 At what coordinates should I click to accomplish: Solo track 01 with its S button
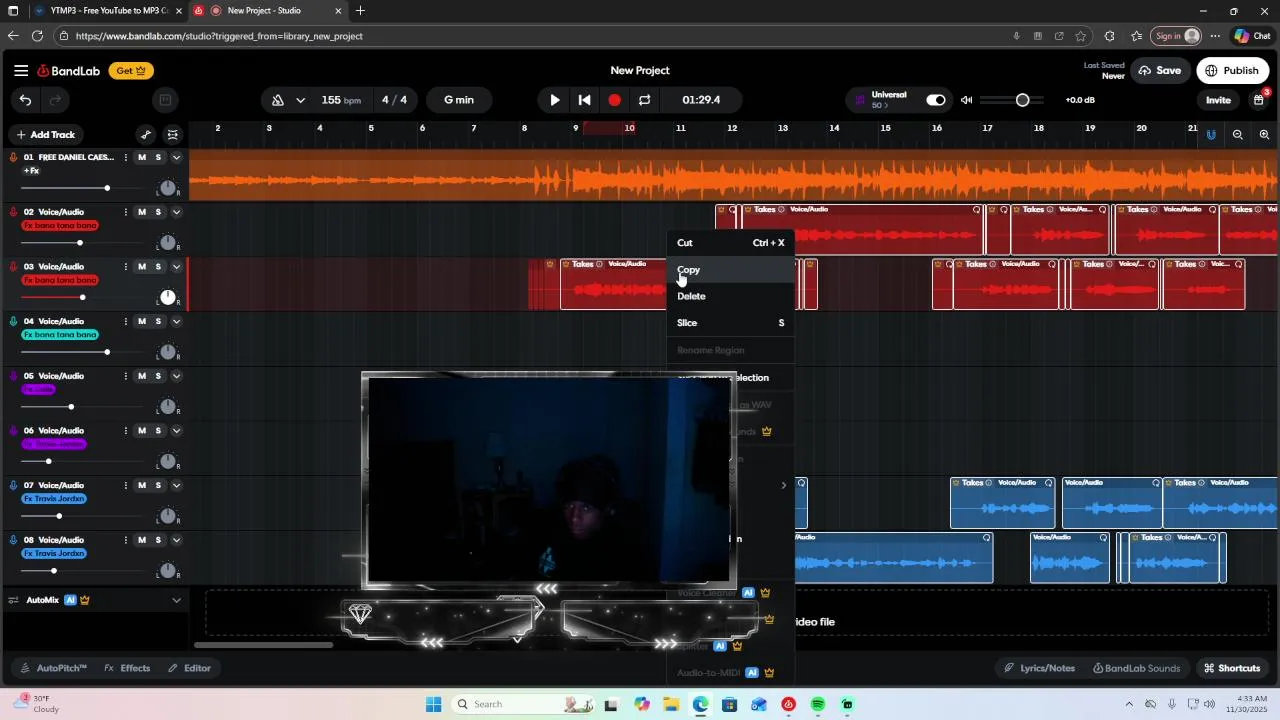[158, 157]
